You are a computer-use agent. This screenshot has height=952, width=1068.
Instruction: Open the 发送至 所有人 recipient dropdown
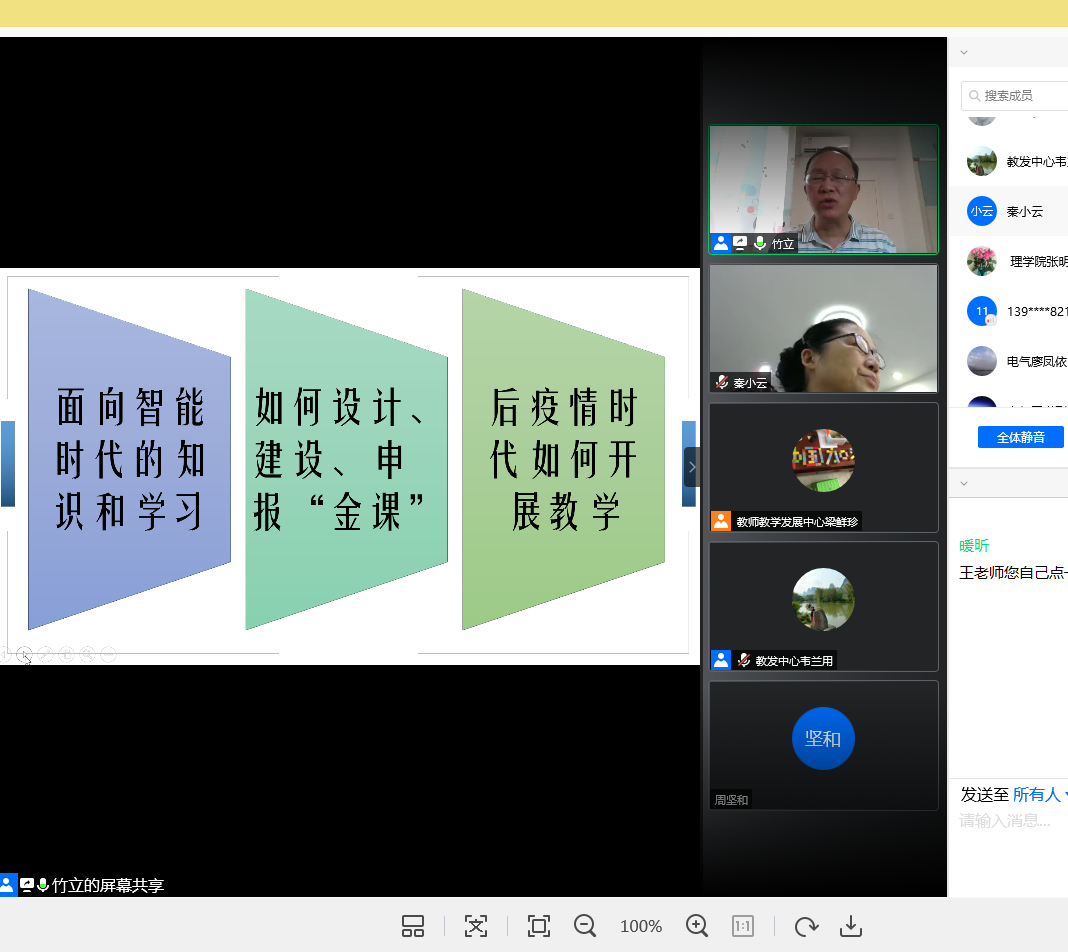(x=1038, y=794)
